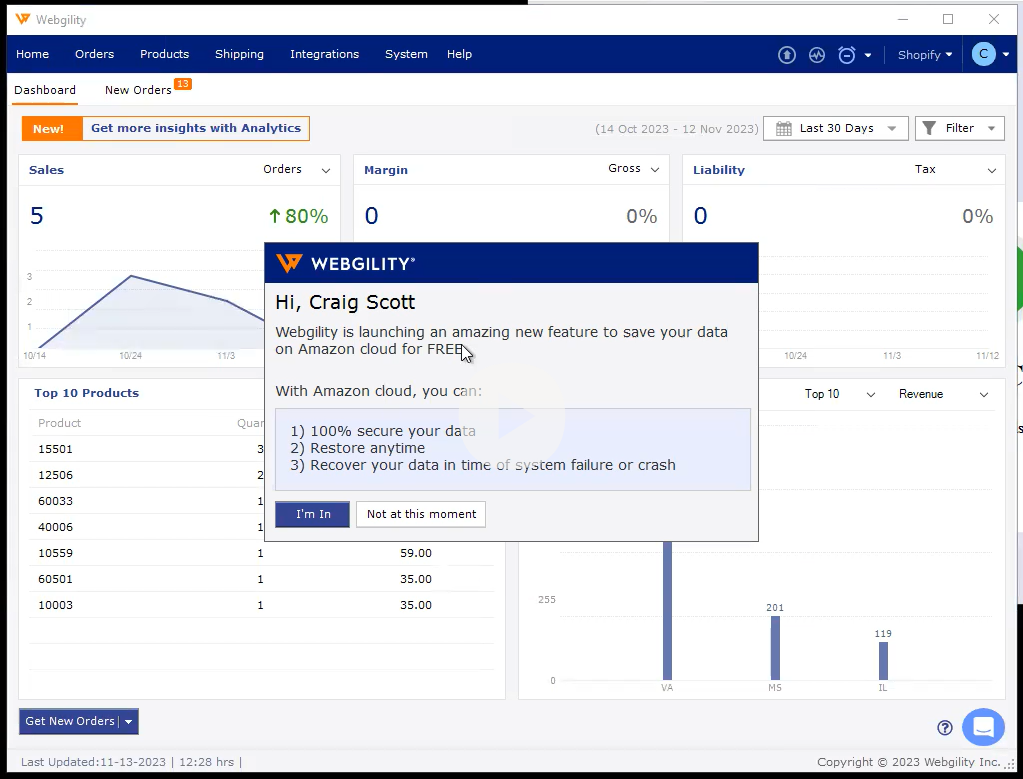Click Not at this moment button
Viewport: 1023px width, 779px height.
[x=421, y=514]
